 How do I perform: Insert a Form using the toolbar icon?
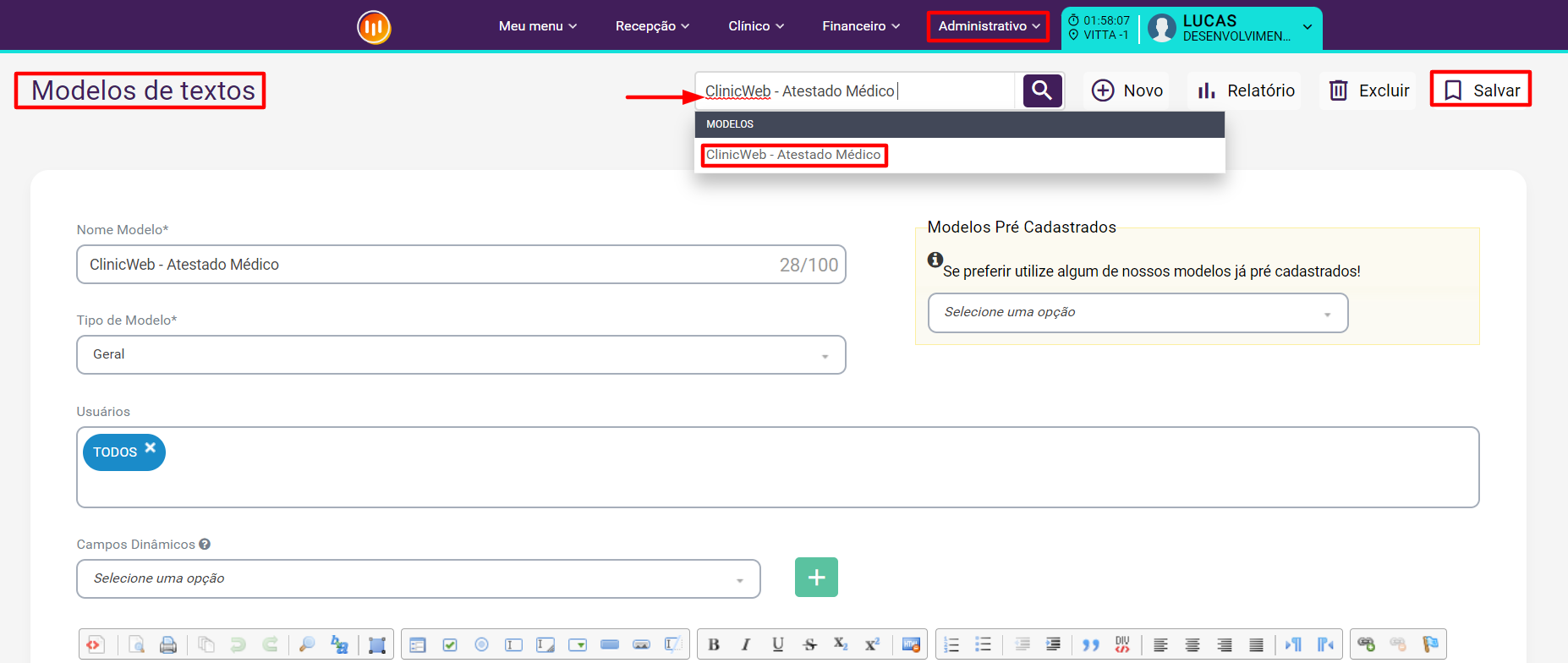[x=418, y=644]
